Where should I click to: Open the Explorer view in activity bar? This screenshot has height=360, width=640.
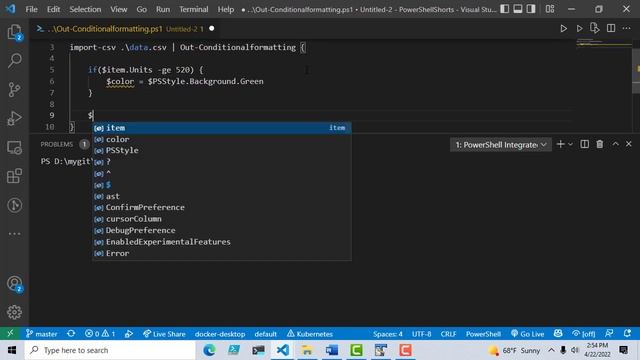pos(14,32)
